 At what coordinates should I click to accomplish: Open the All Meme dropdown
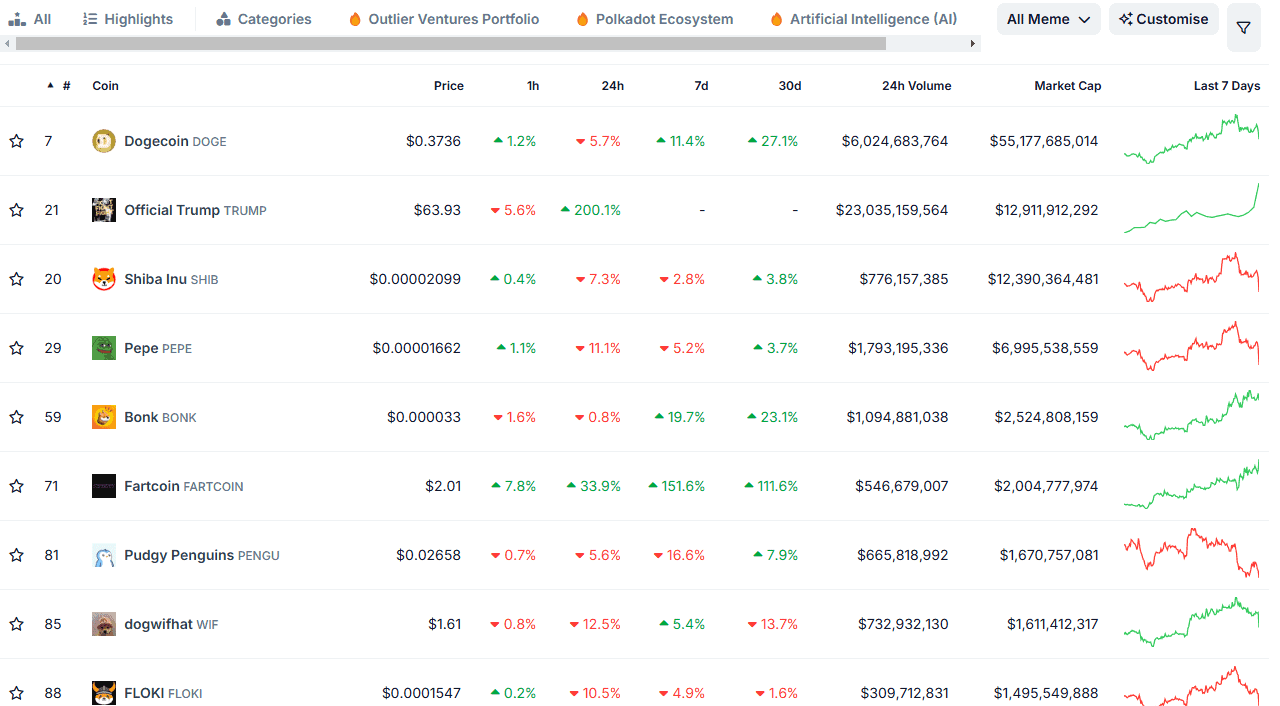(1049, 19)
